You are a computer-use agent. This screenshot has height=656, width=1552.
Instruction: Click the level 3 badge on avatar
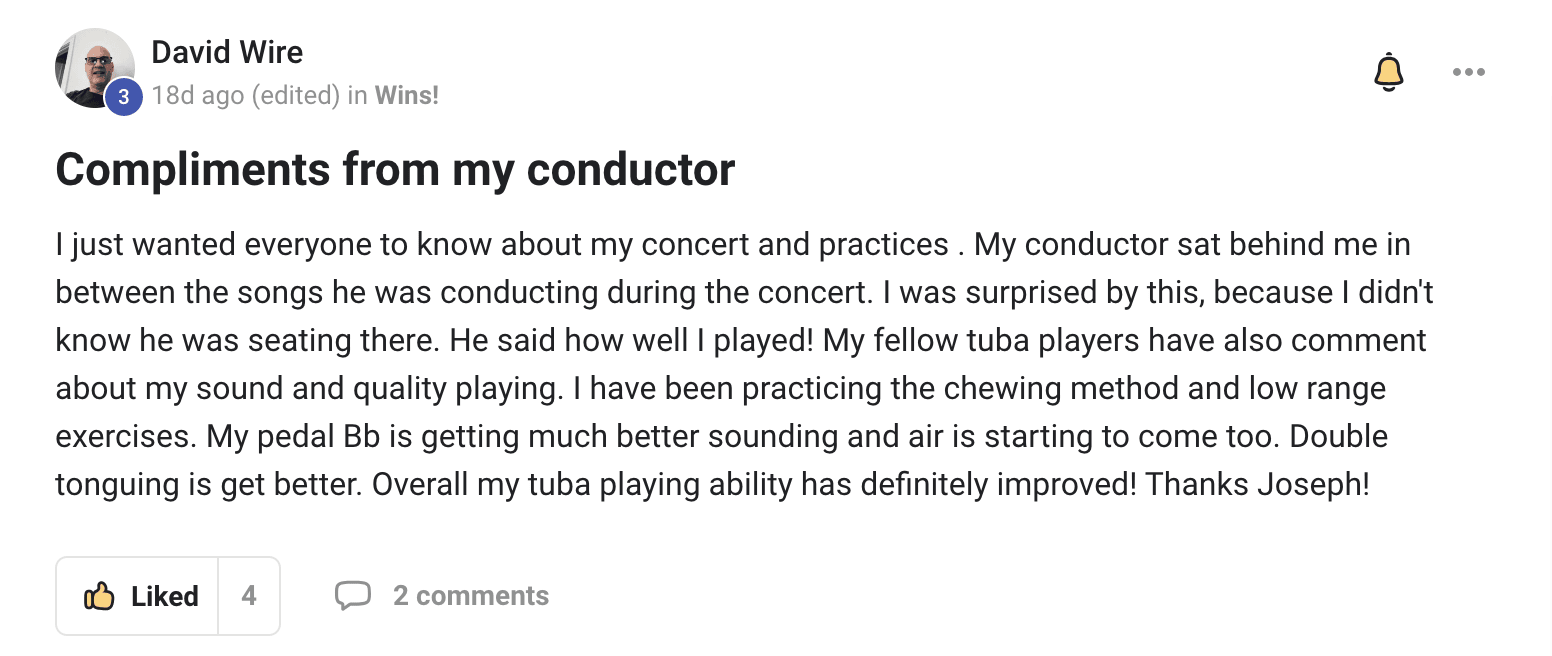coord(123,97)
